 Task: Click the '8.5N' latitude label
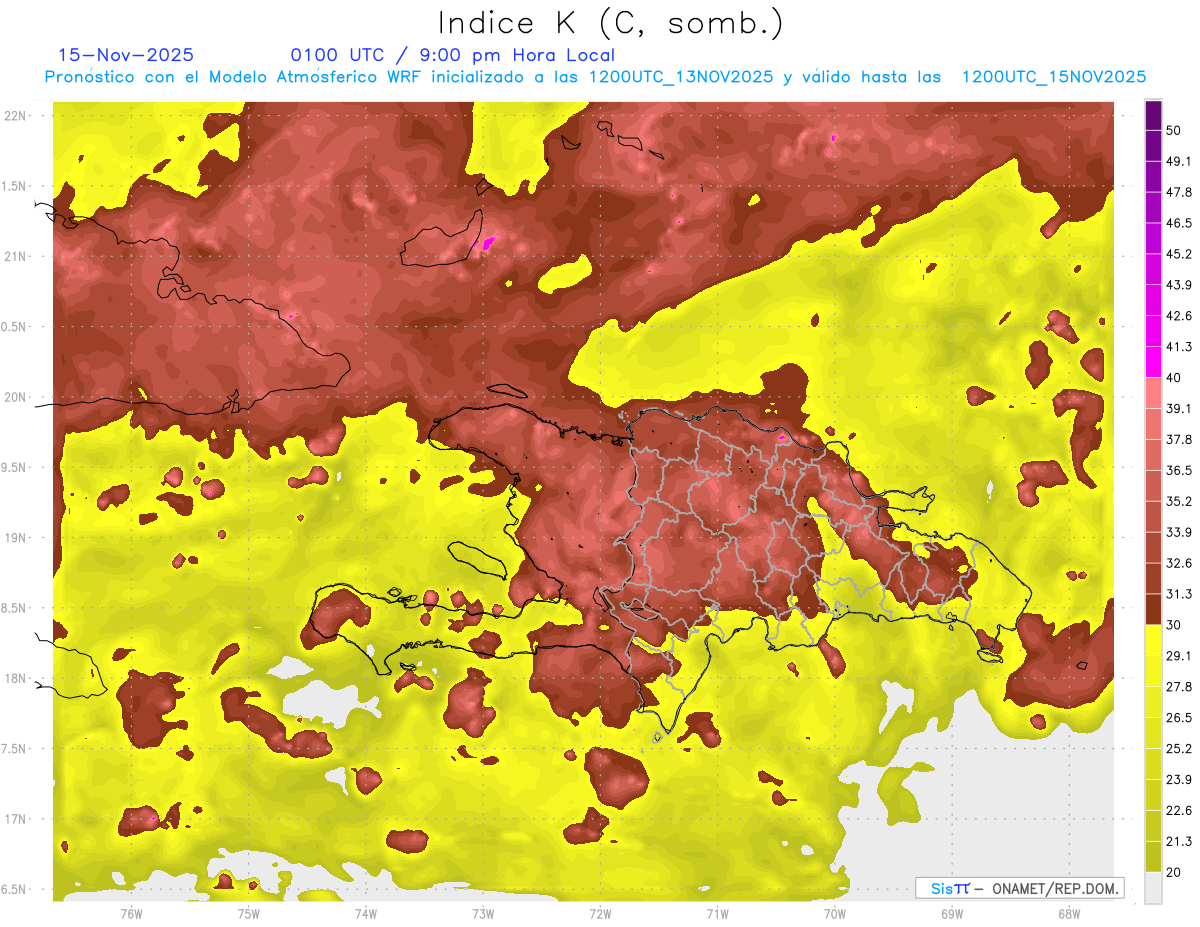[15, 608]
